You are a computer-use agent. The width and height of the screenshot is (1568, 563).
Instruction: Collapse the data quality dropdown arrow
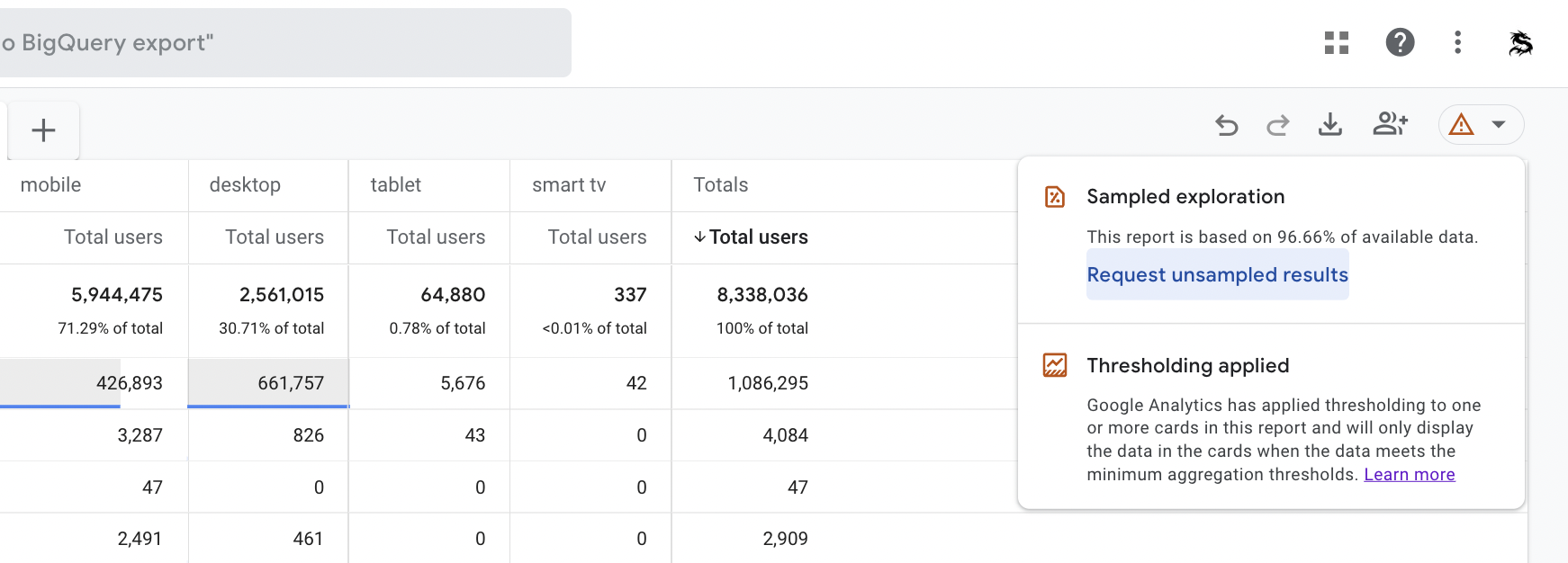point(1499,124)
